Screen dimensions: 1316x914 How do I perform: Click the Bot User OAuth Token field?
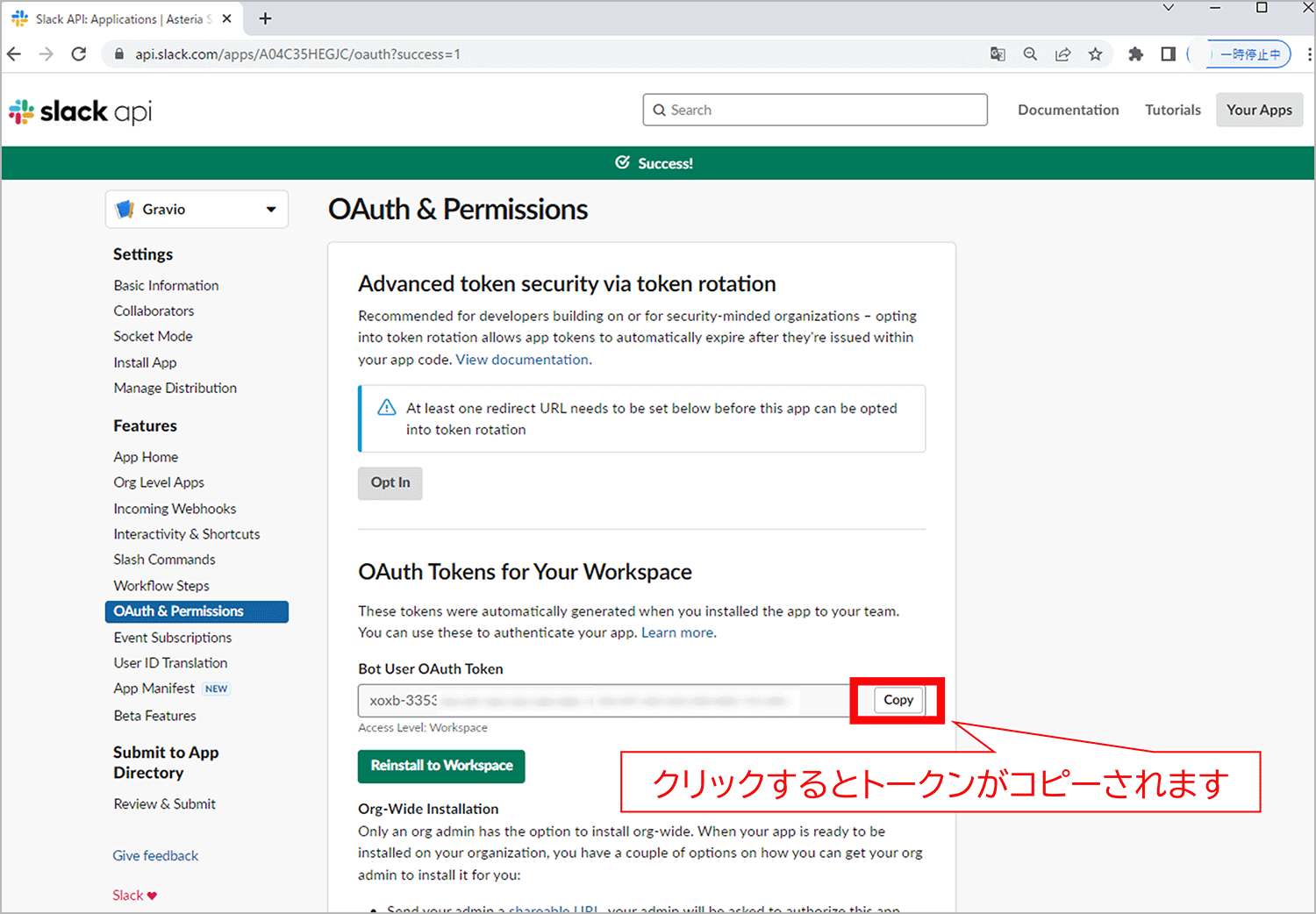[x=604, y=700]
